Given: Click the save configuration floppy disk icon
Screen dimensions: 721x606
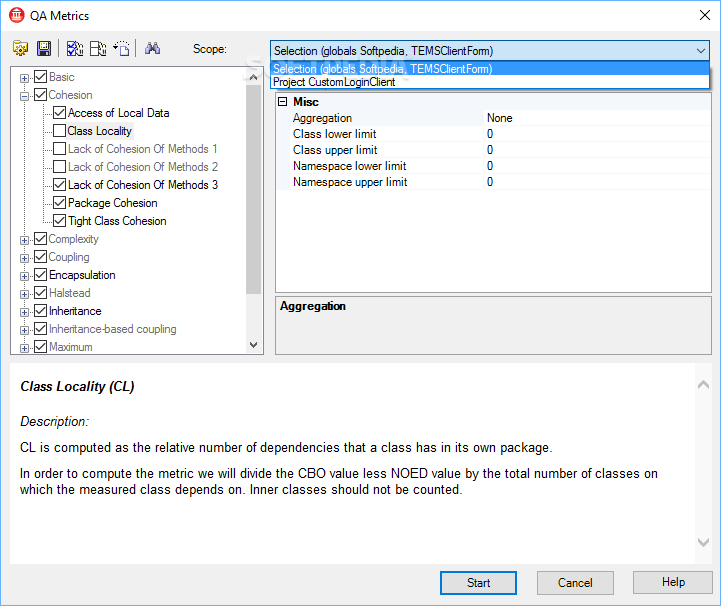Looking at the screenshot, I should coord(44,48).
